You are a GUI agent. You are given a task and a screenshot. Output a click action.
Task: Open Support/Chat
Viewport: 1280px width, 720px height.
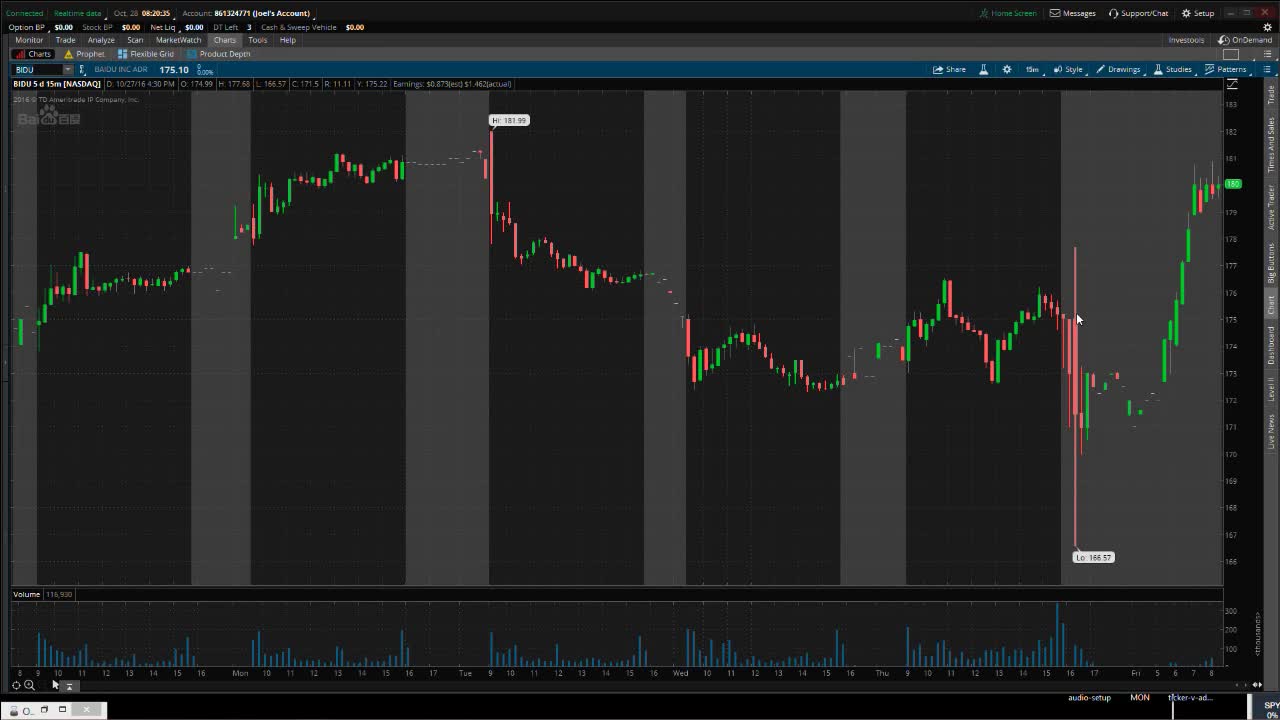pos(1138,13)
